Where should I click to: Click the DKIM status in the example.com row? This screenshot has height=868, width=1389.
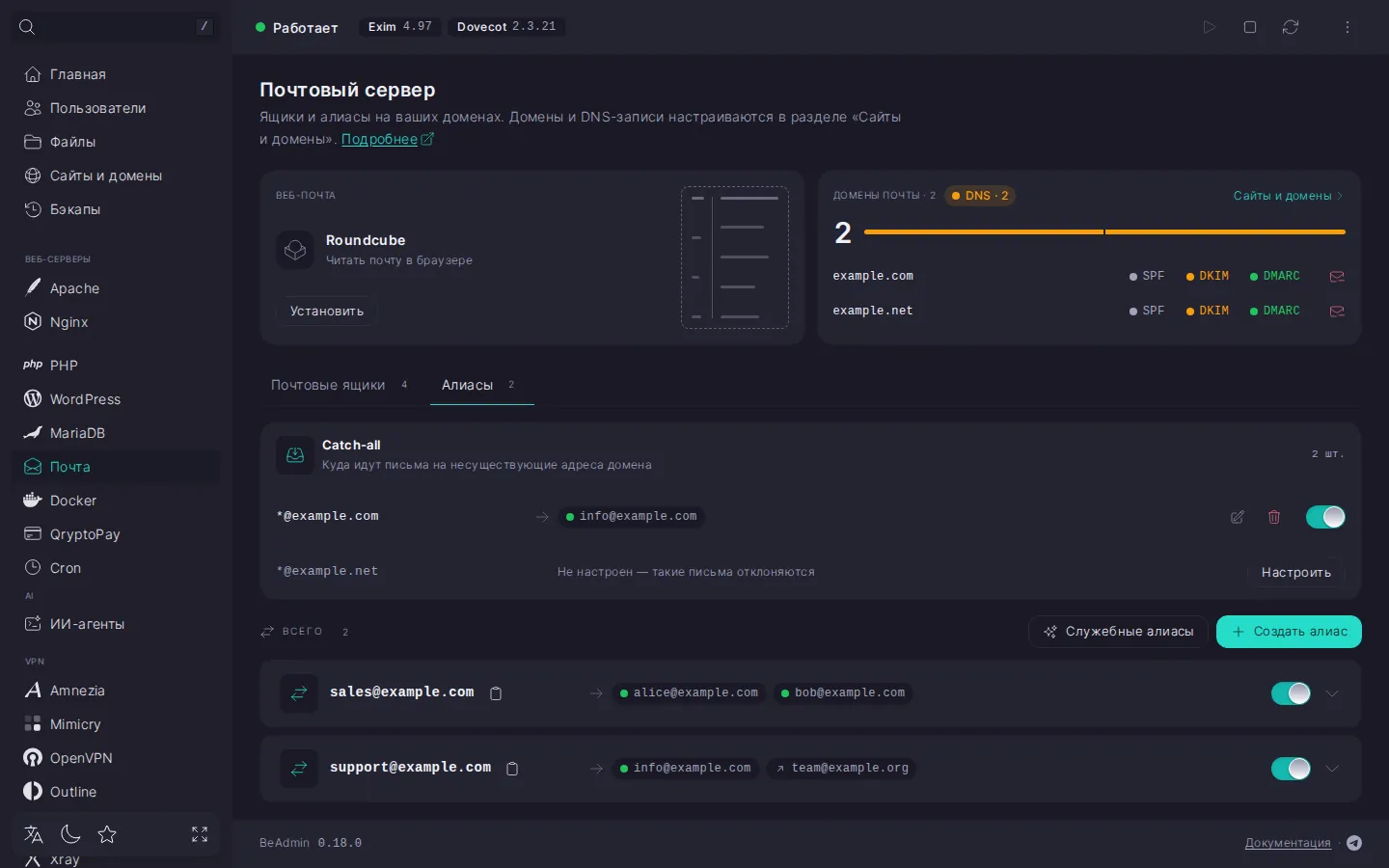point(1208,277)
